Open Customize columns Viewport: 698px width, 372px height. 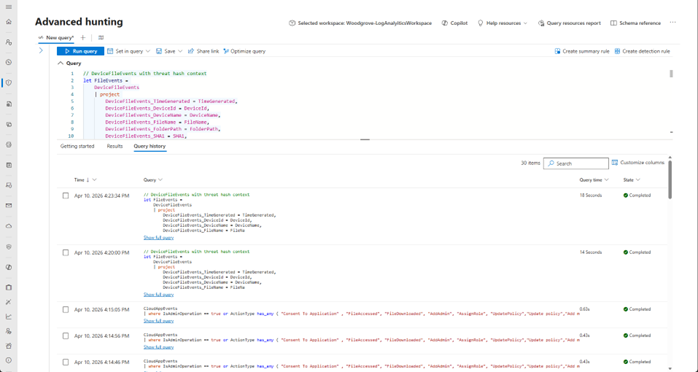click(638, 163)
